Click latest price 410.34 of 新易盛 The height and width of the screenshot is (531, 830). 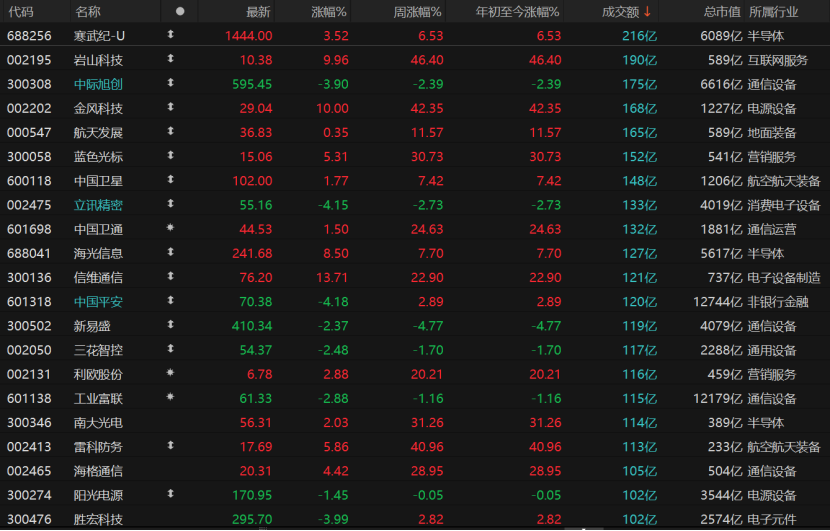coord(252,326)
